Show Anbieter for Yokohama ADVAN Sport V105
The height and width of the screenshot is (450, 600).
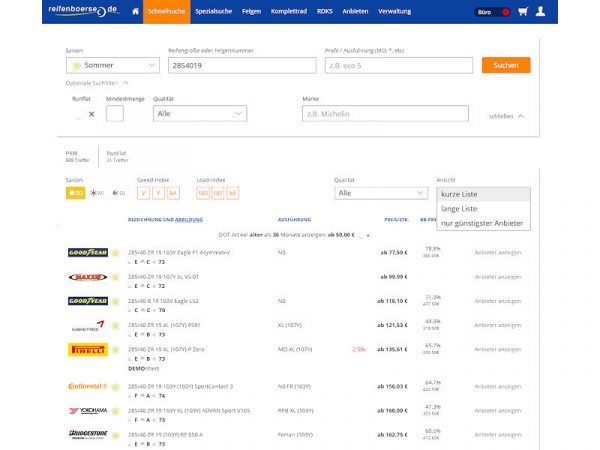[498, 411]
